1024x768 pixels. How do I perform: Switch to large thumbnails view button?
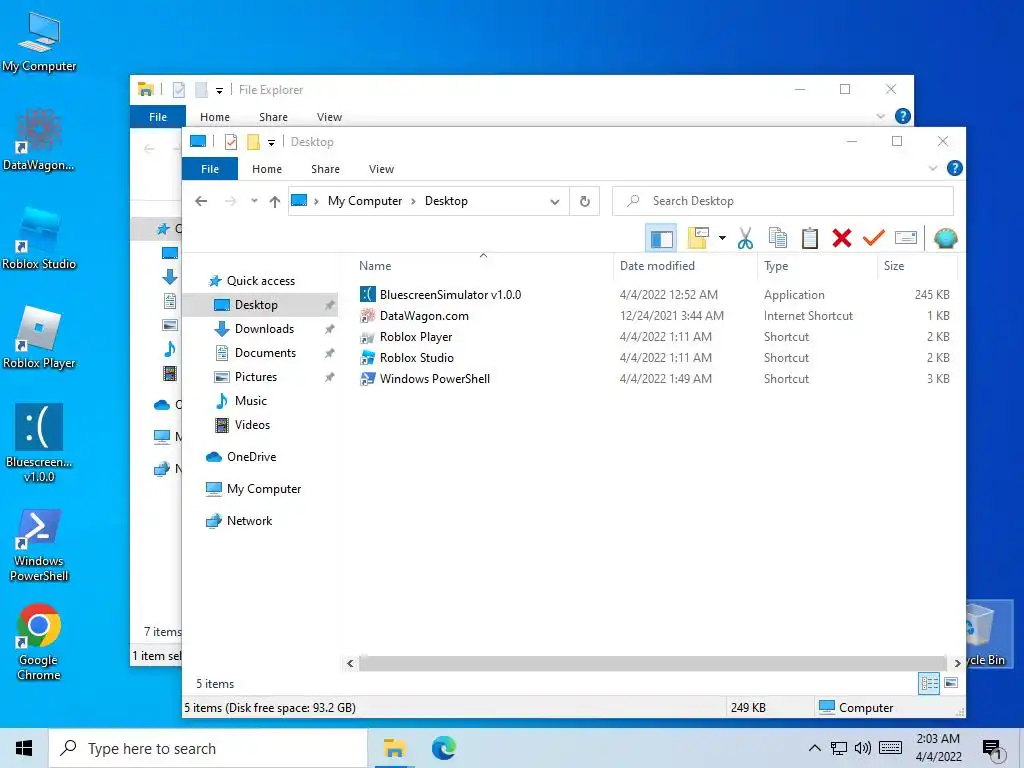(x=951, y=683)
